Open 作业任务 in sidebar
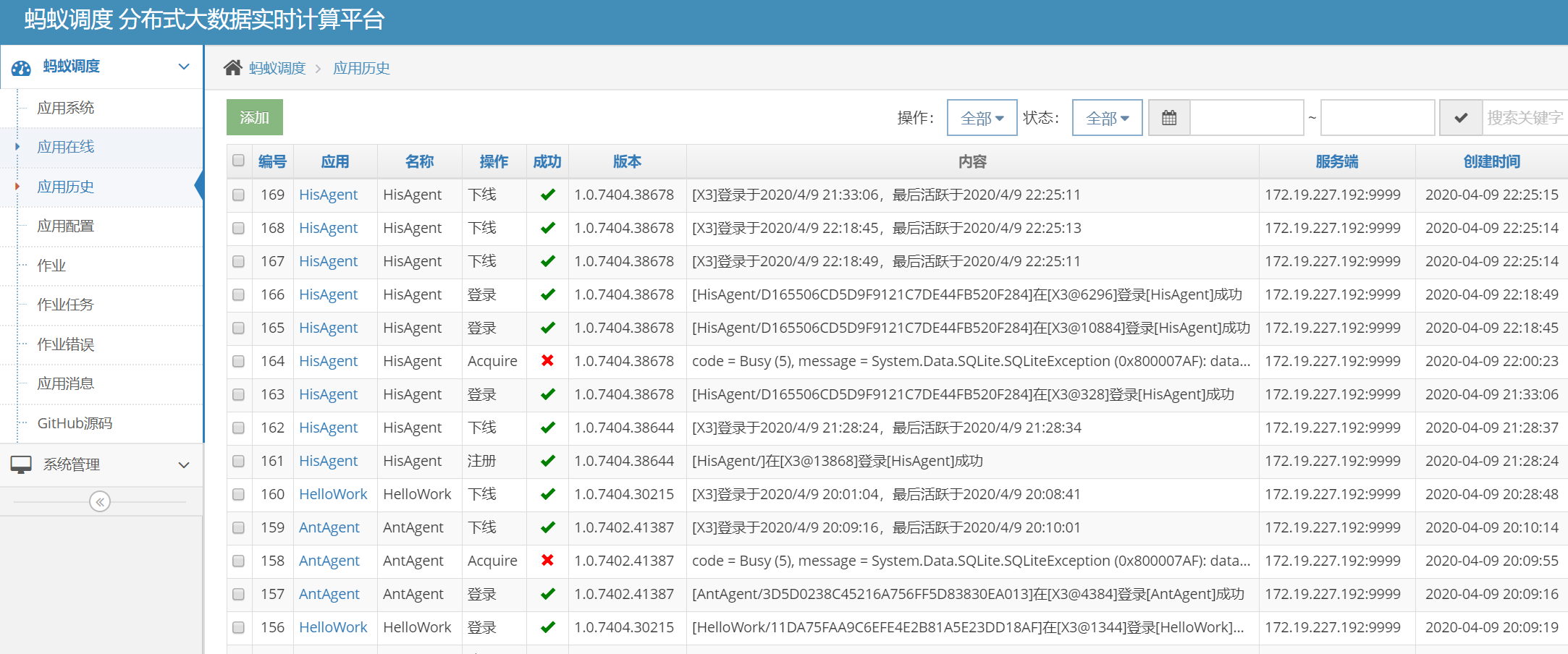This screenshot has width=1568, height=654. [66, 305]
